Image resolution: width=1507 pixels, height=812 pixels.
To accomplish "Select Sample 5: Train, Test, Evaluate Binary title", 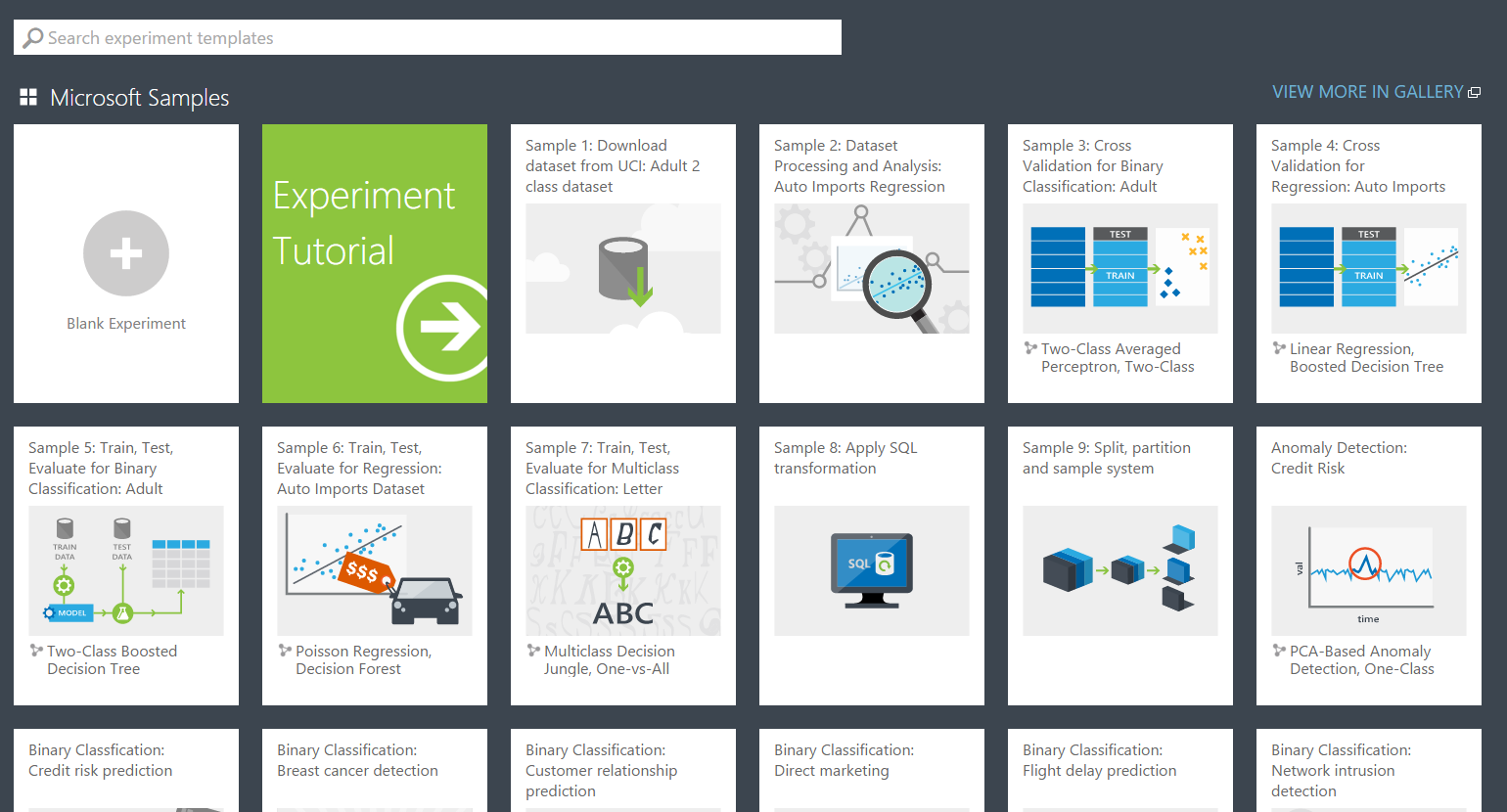I will pyautogui.click(x=101, y=469).
